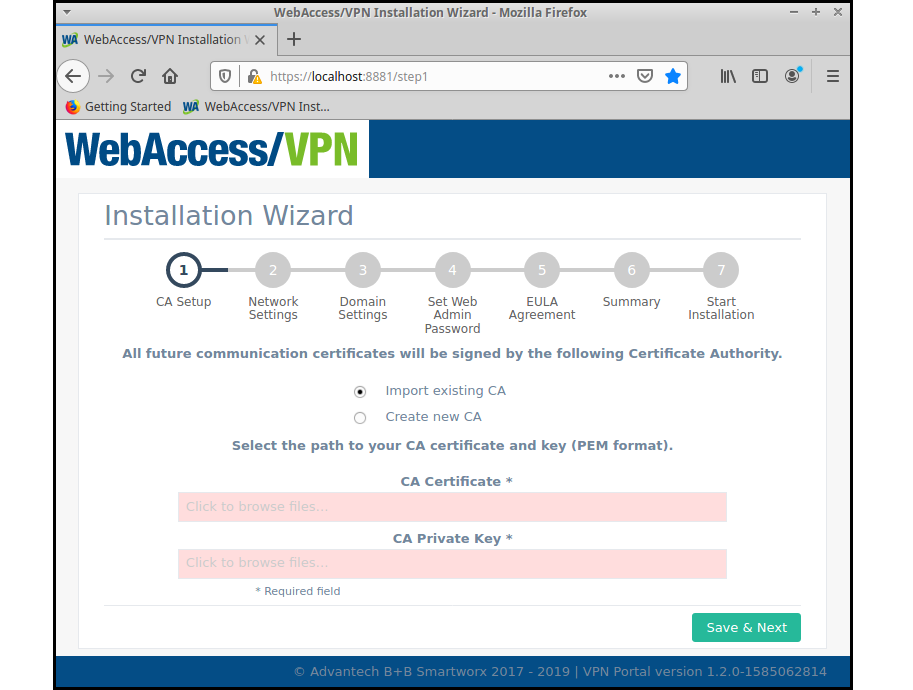
Task: Jump to step 2 Network Settings
Action: pos(273,270)
